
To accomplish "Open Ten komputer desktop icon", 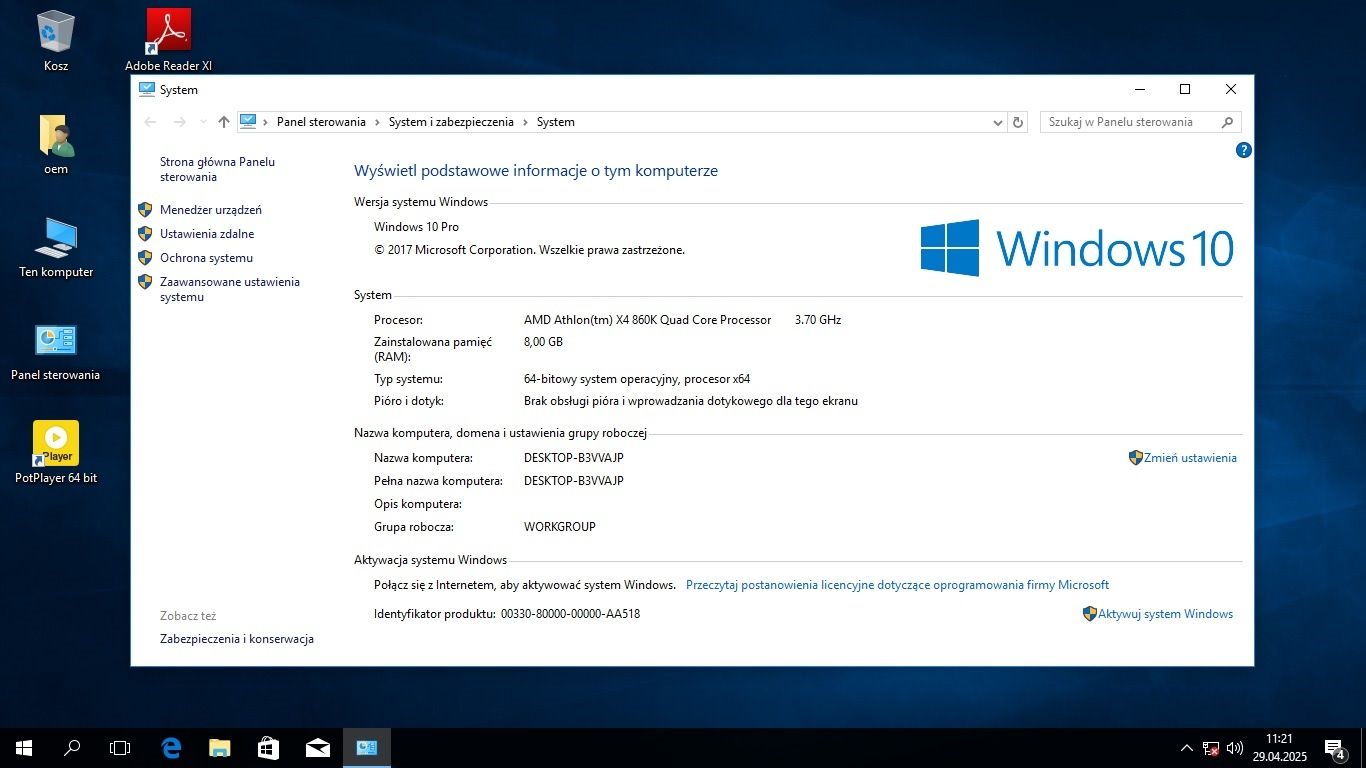I will tap(56, 248).
